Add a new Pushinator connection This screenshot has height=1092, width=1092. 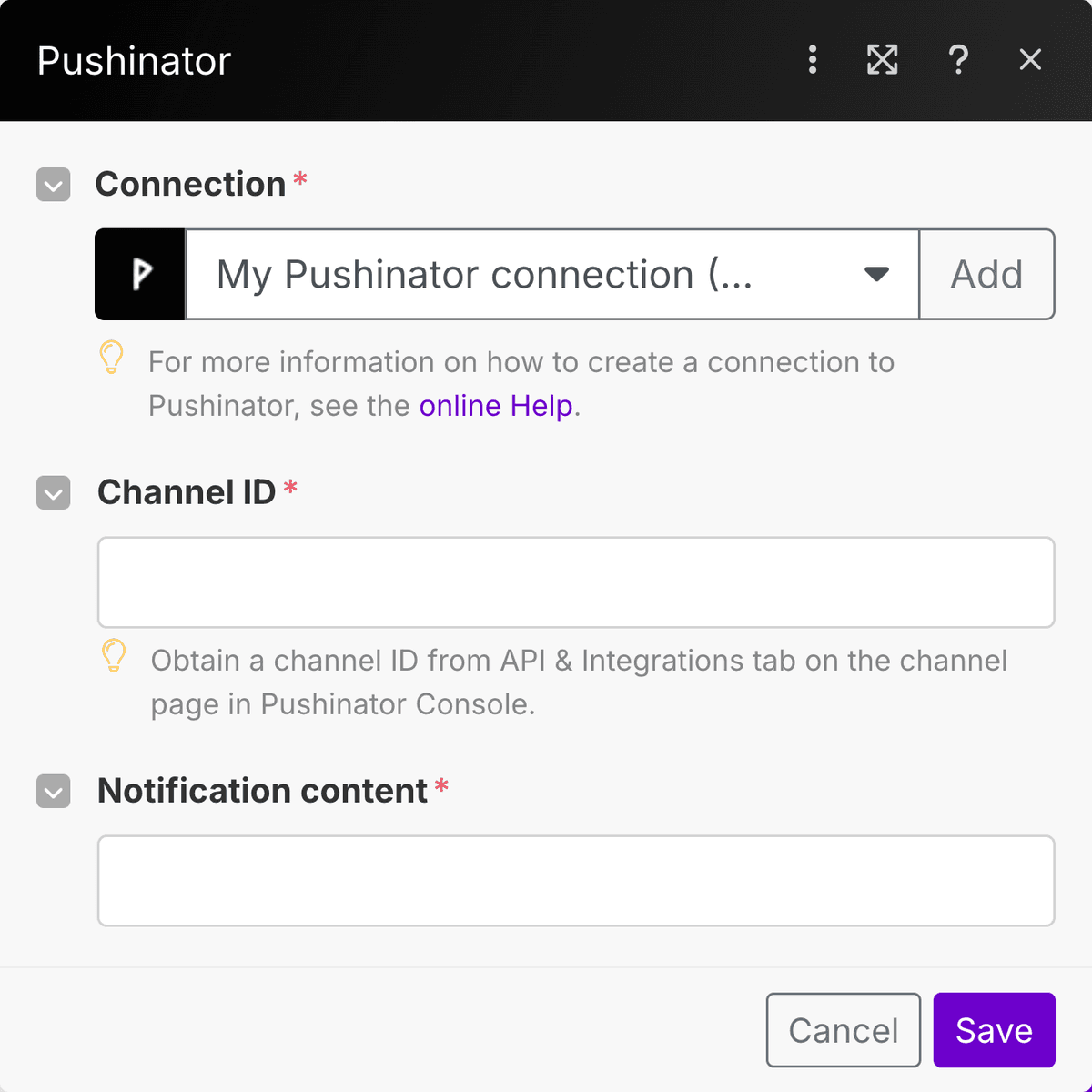(x=986, y=274)
